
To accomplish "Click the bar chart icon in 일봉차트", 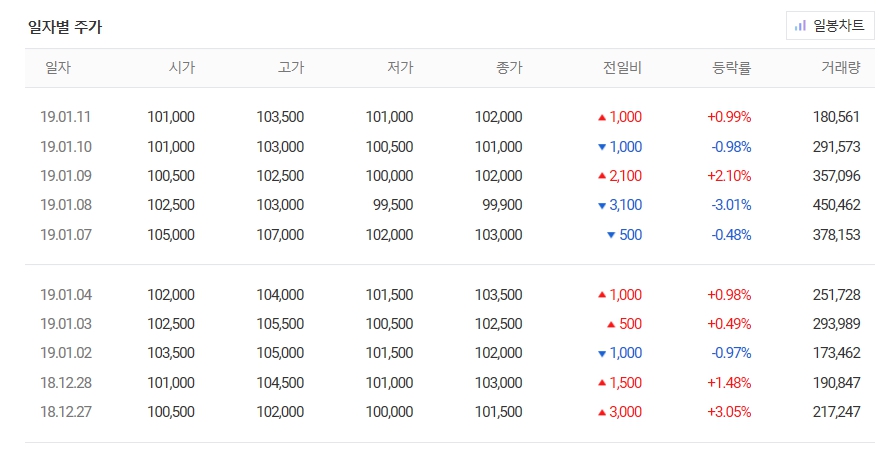I will pos(800,26).
